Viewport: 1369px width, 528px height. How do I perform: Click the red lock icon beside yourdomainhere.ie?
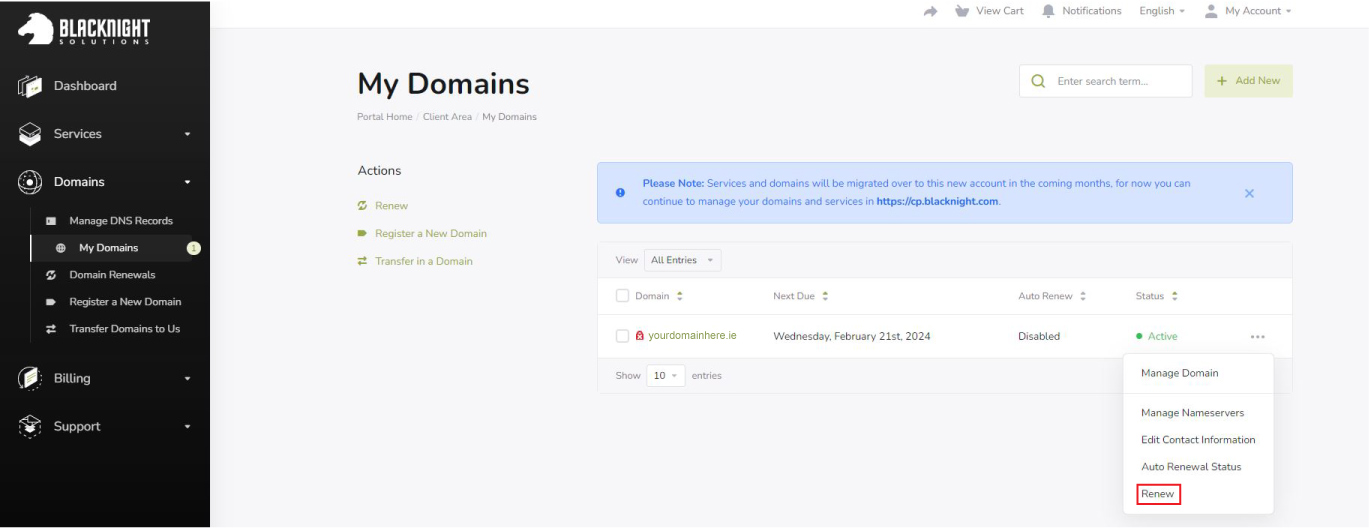[x=640, y=336]
